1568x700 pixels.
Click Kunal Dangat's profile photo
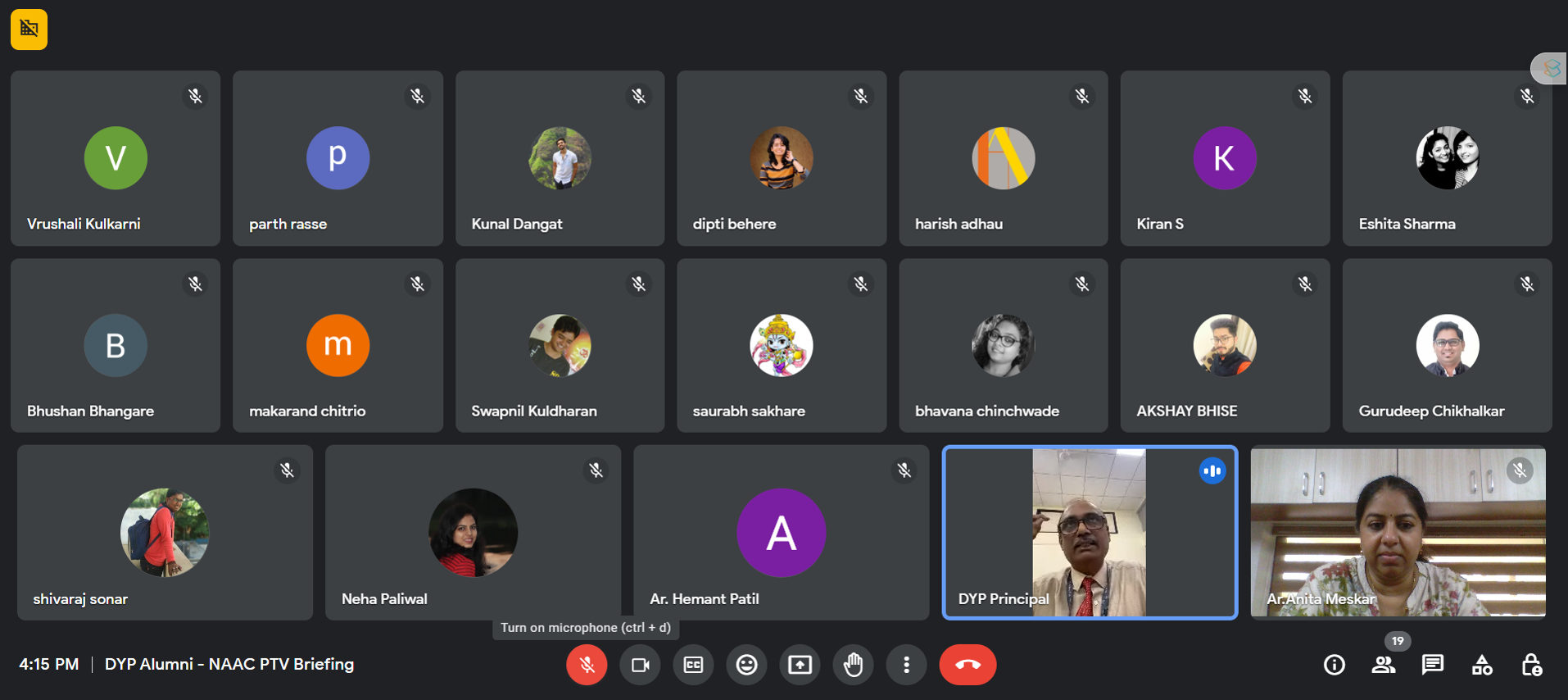tap(560, 158)
